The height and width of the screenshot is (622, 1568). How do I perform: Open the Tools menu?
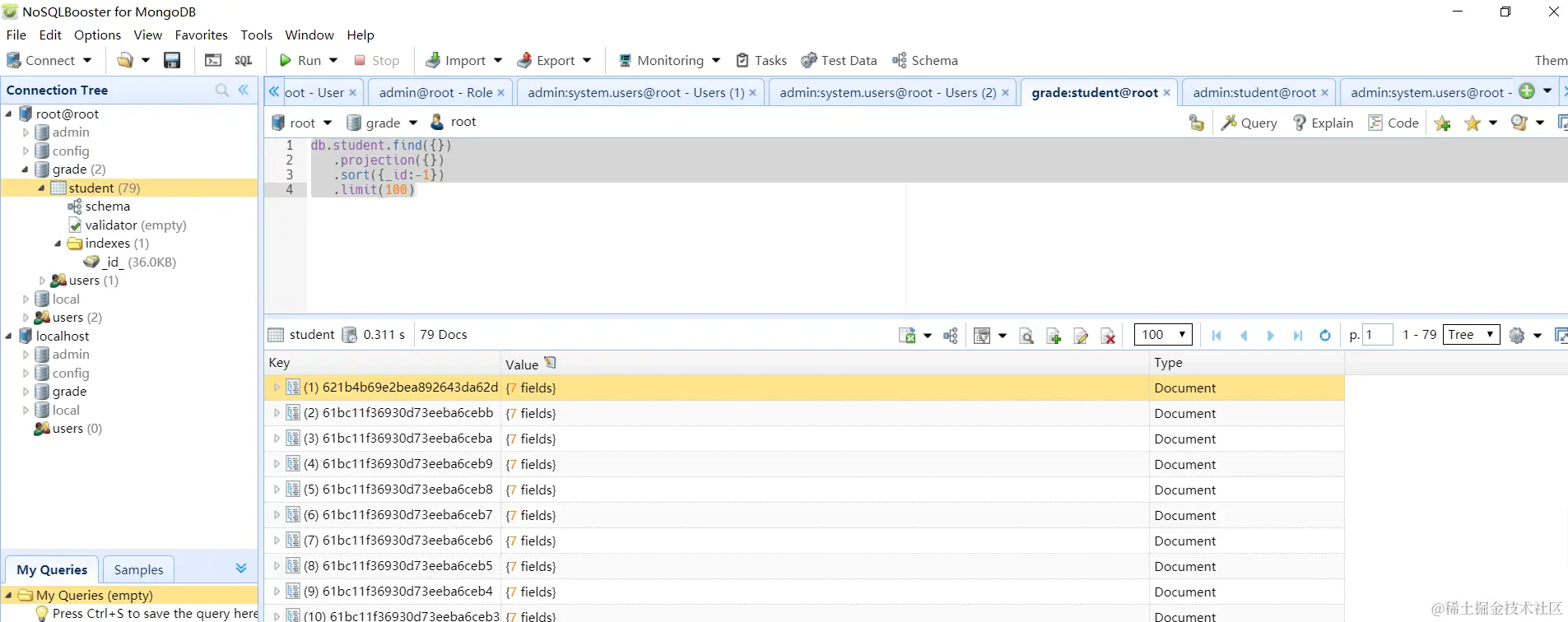tap(256, 35)
